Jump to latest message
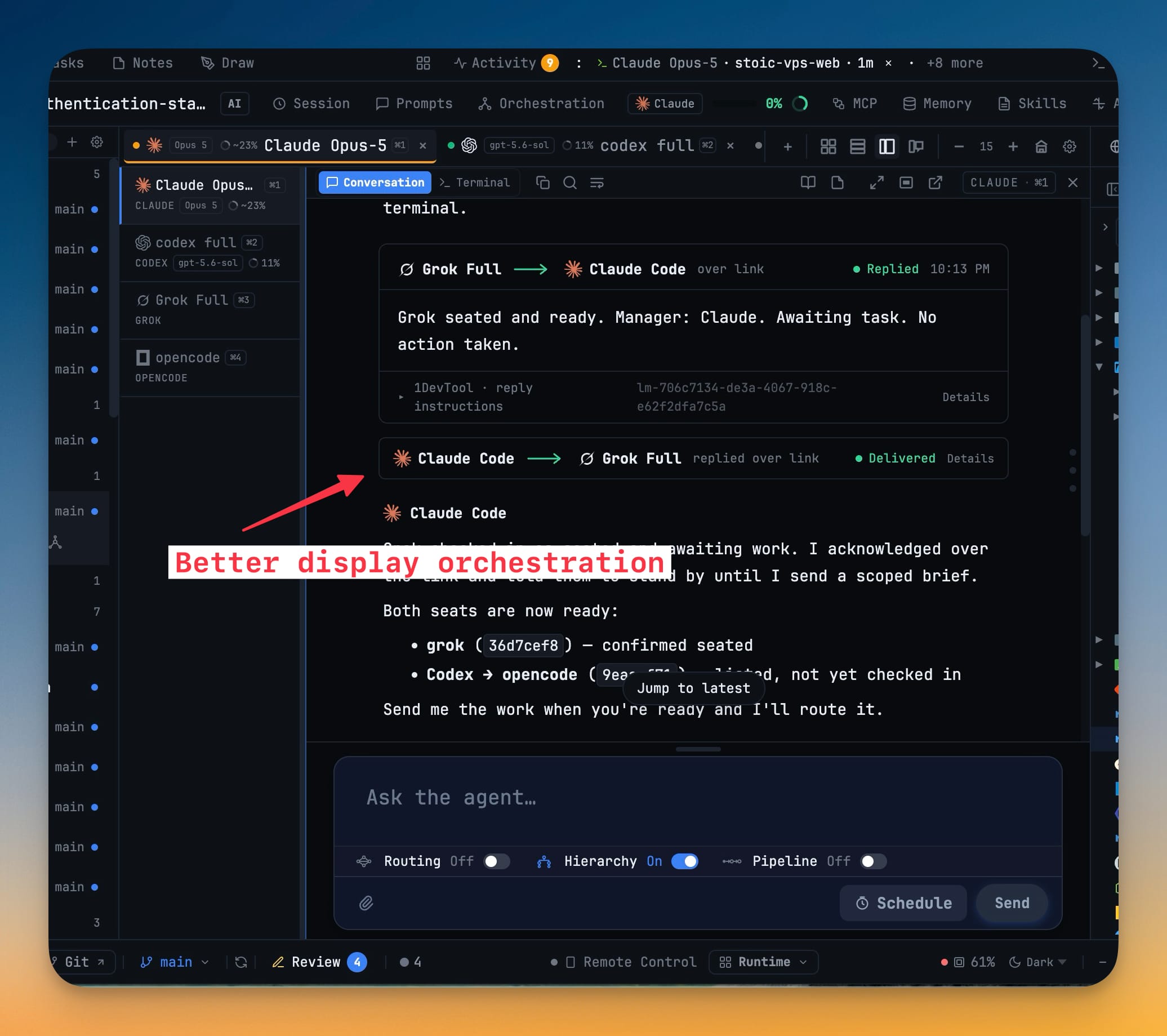 coord(694,688)
